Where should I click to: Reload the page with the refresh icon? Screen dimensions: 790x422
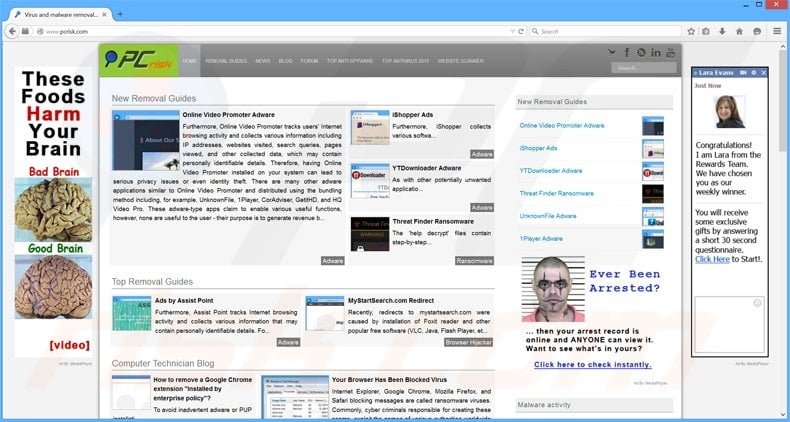pos(521,31)
